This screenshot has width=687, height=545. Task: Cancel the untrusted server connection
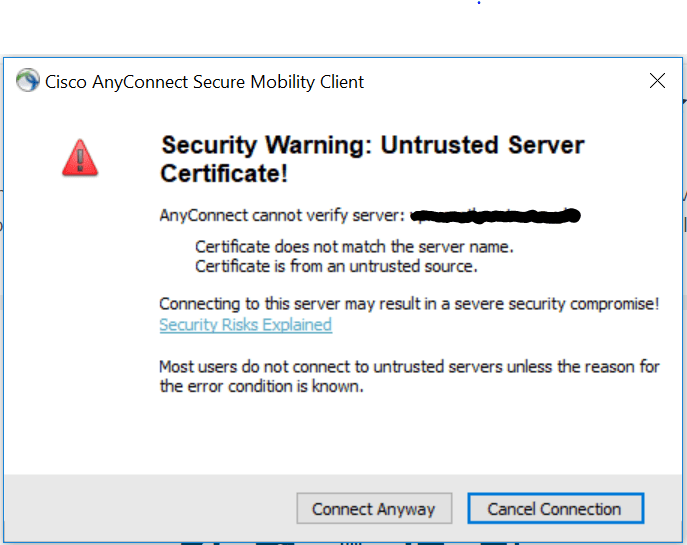pyautogui.click(x=556, y=508)
